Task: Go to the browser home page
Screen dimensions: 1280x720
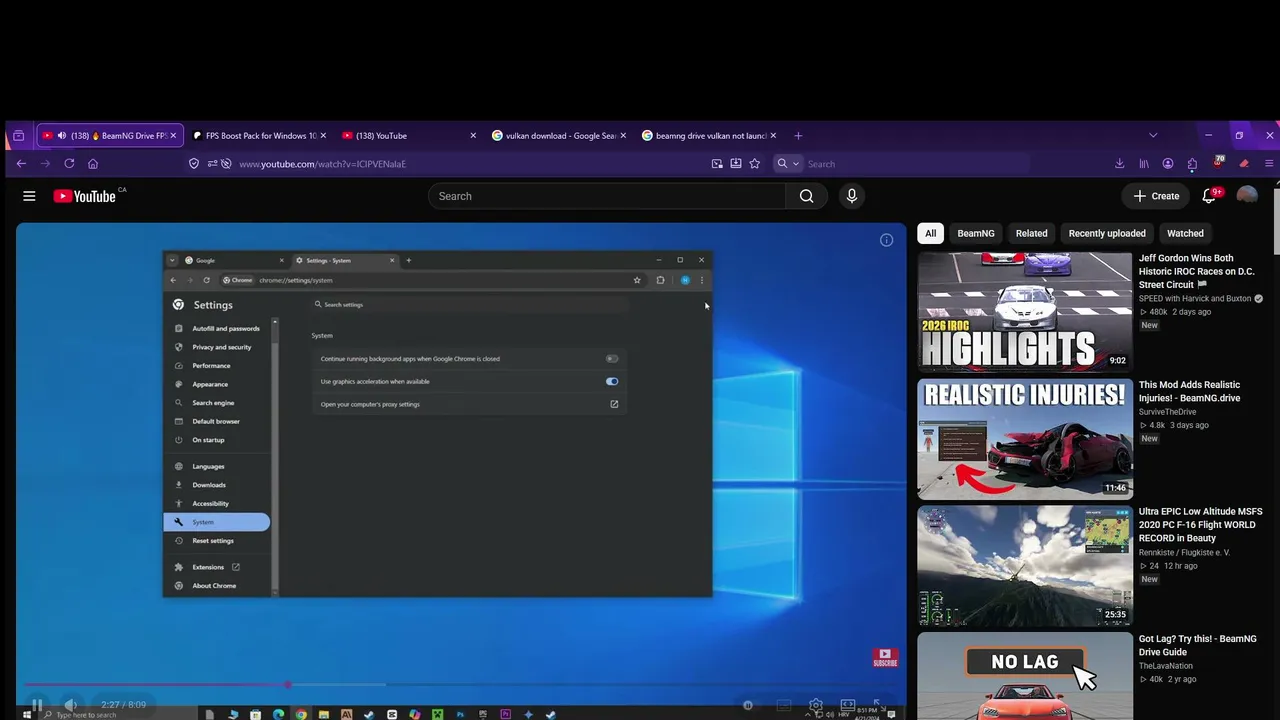Action: pyautogui.click(x=93, y=164)
